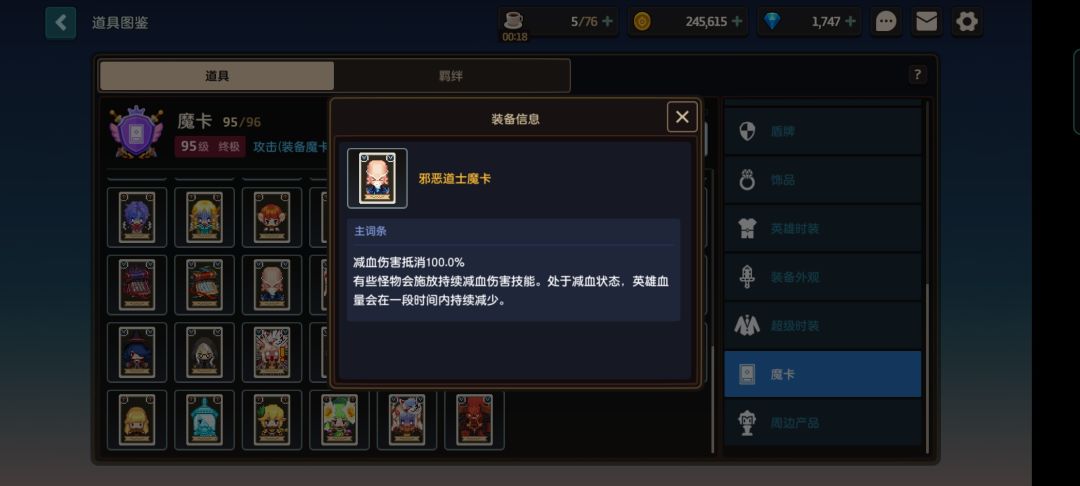This screenshot has height=486, width=1080.
Task: Open the settings gear icon
Action: pyautogui.click(x=967, y=22)
